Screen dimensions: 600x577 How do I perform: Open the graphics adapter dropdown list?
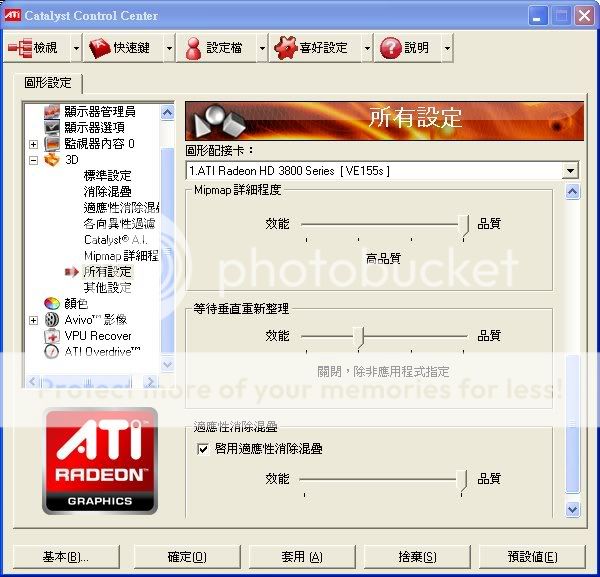[570, 171]
